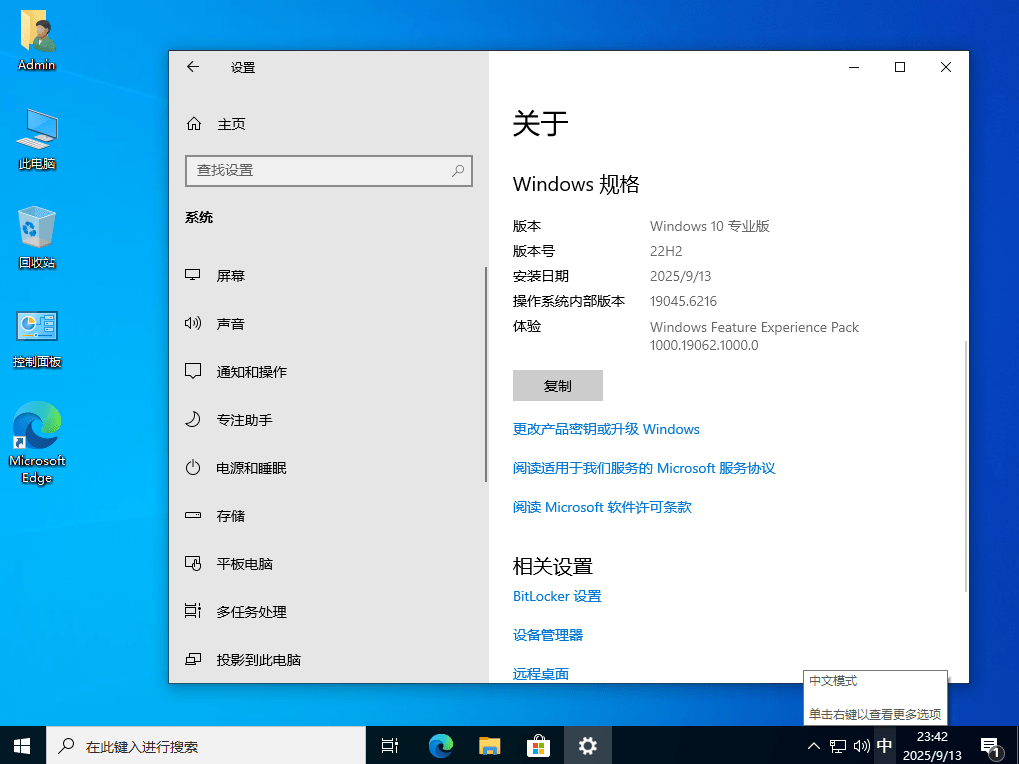Image resolution: width=1019 pixels, height=764 pixels.
Task: Open Microsoft Edge from taskbar
Action: tap(439, 745)
